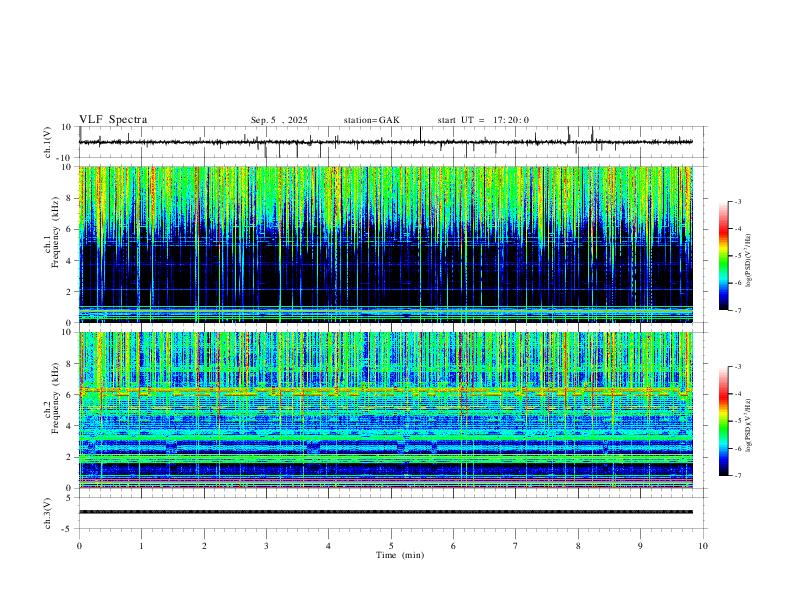Click the ch.1 voltage waveform trace
Image resolution: width=792 pixels, height=612 pixels.
click(385, 142)
